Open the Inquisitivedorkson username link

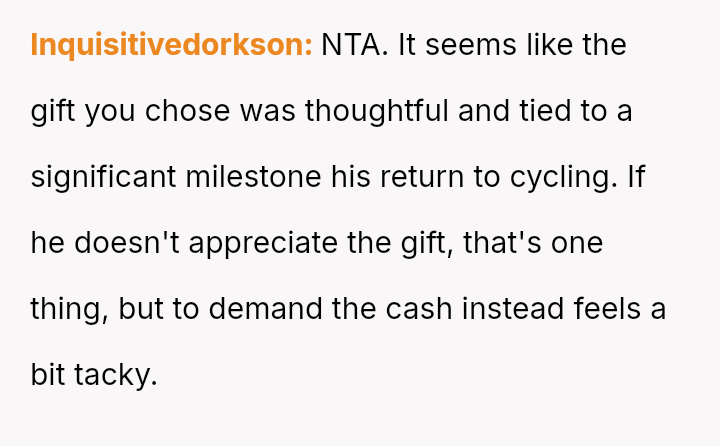click(x=171, y=46)
